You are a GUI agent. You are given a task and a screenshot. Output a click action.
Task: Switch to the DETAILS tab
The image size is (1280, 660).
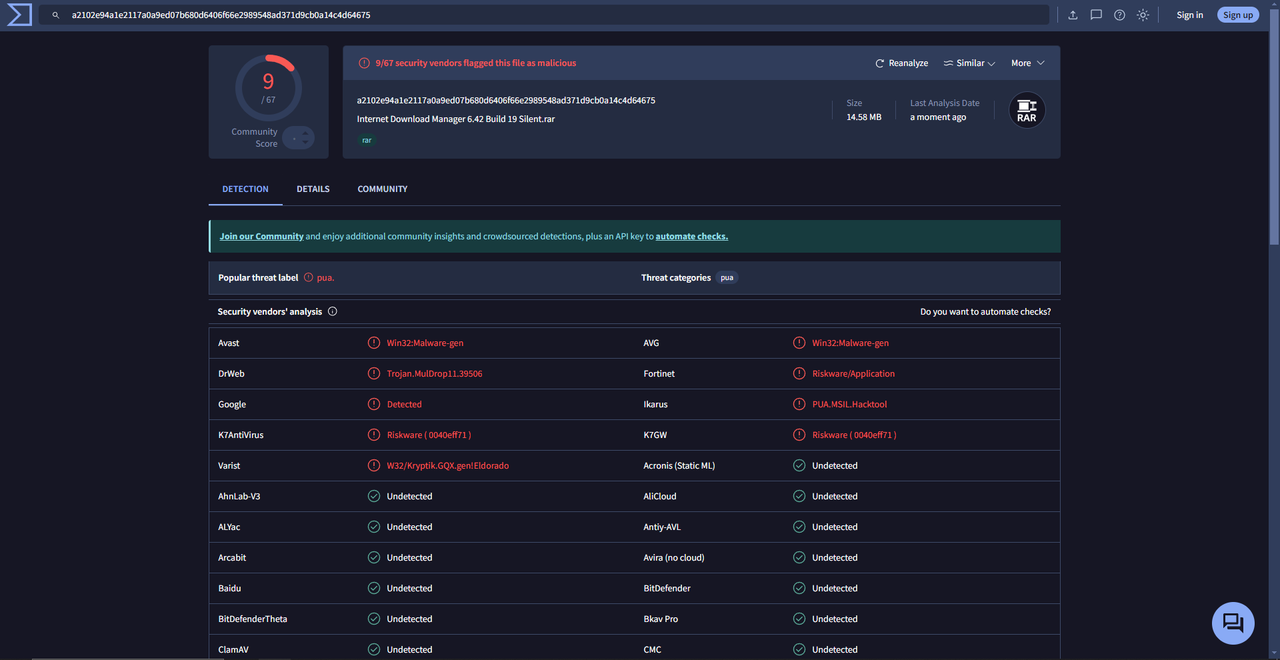click(313, 189)
